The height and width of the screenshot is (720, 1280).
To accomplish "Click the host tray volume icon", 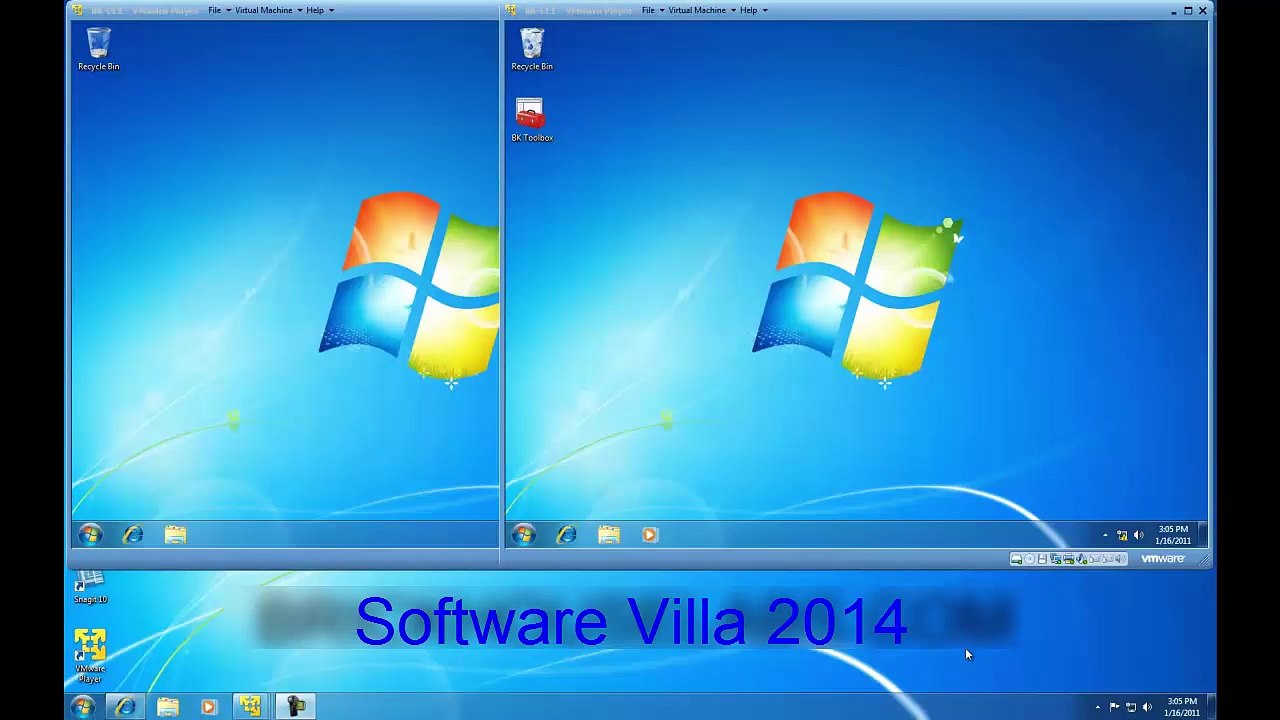I will click(x=1147, y=707).
